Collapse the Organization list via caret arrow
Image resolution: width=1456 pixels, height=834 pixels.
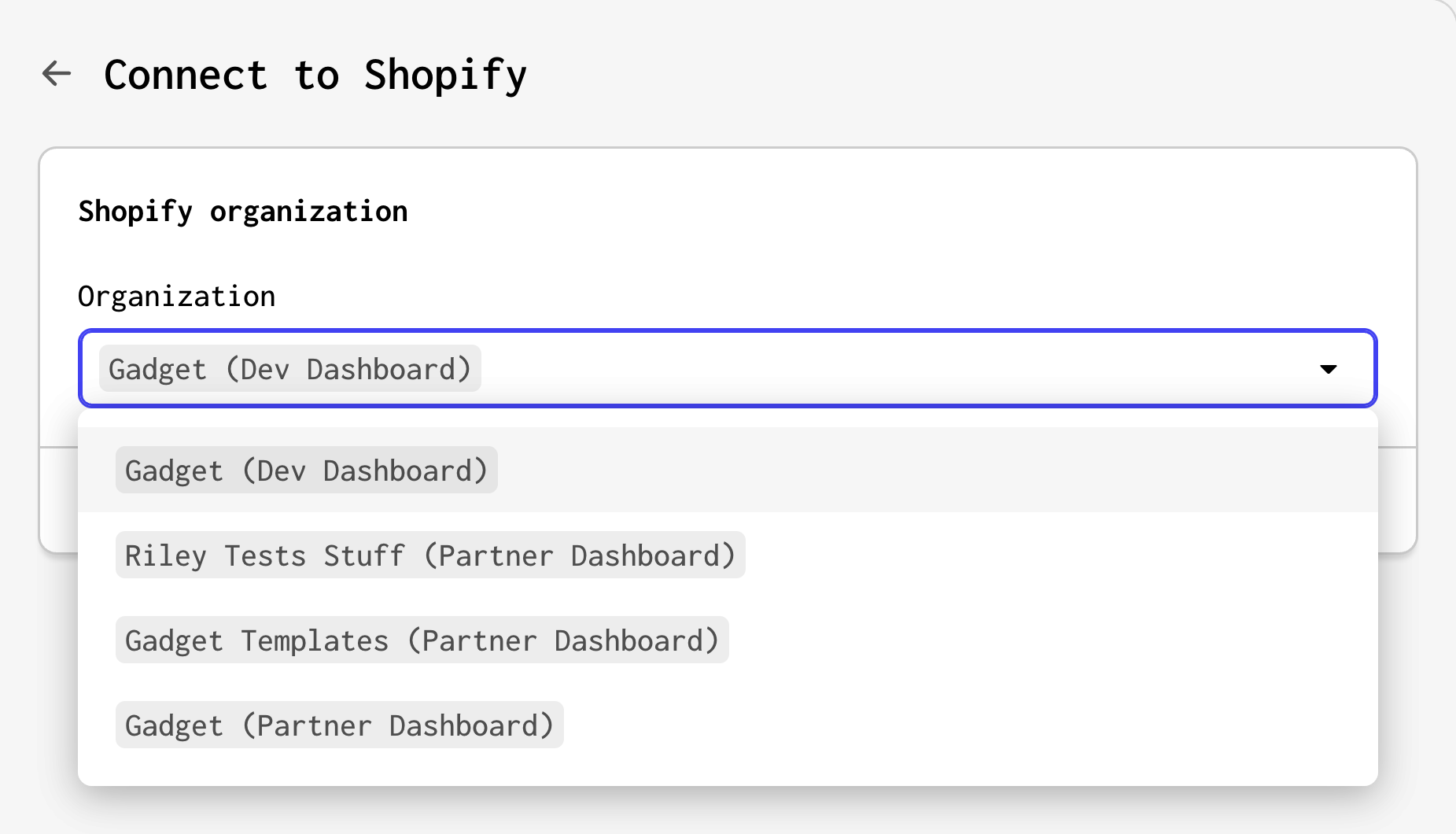pyautogui.click(x=1328, y=369)
